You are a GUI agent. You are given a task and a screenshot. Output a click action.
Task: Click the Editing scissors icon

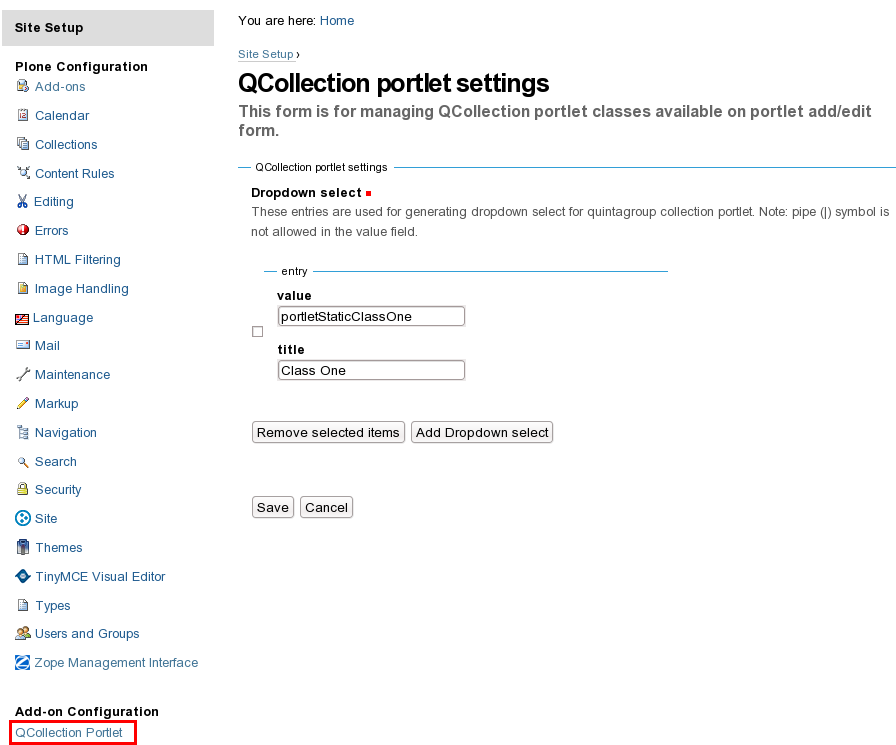(23, 202)
